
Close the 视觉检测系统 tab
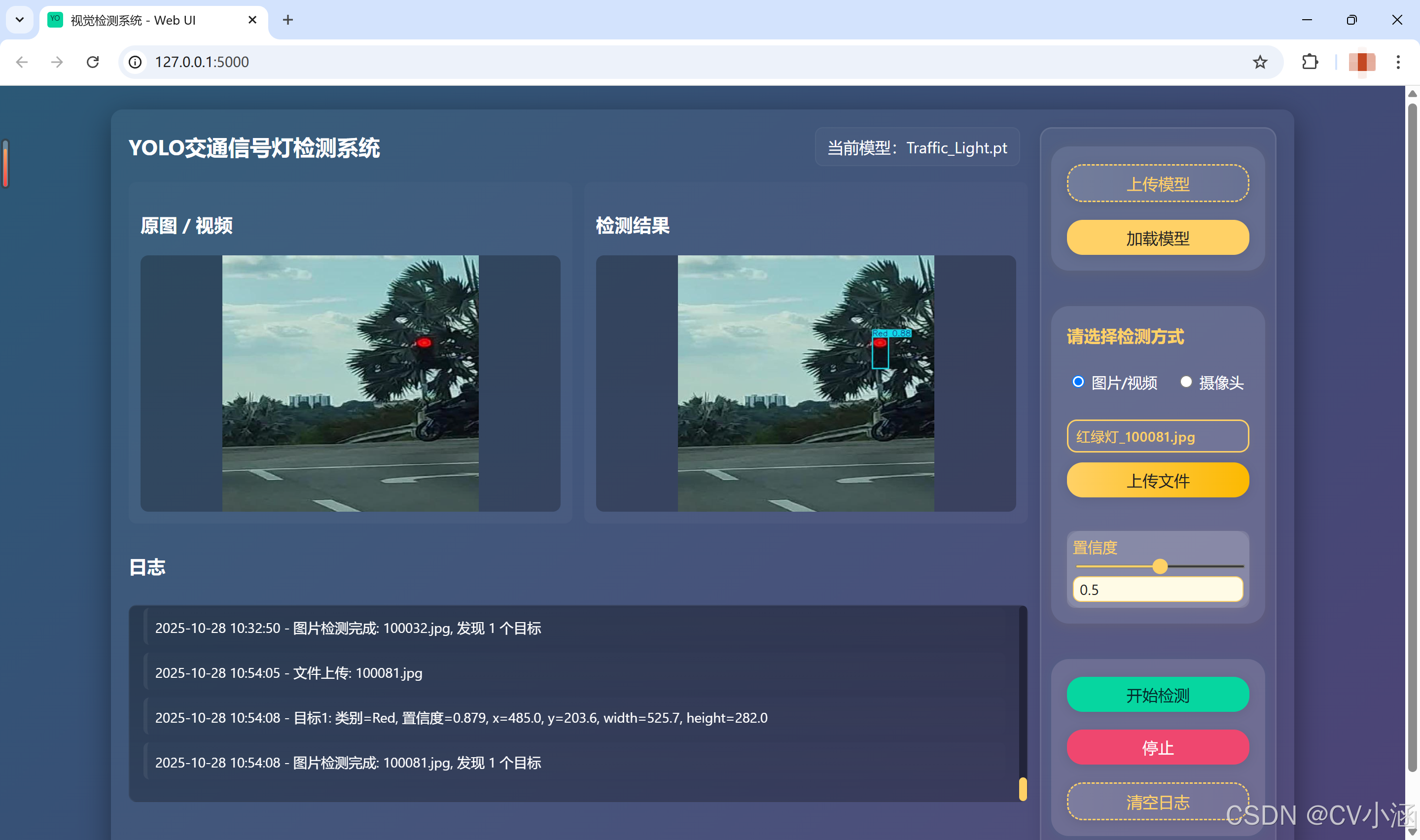[x=252, y=20]
